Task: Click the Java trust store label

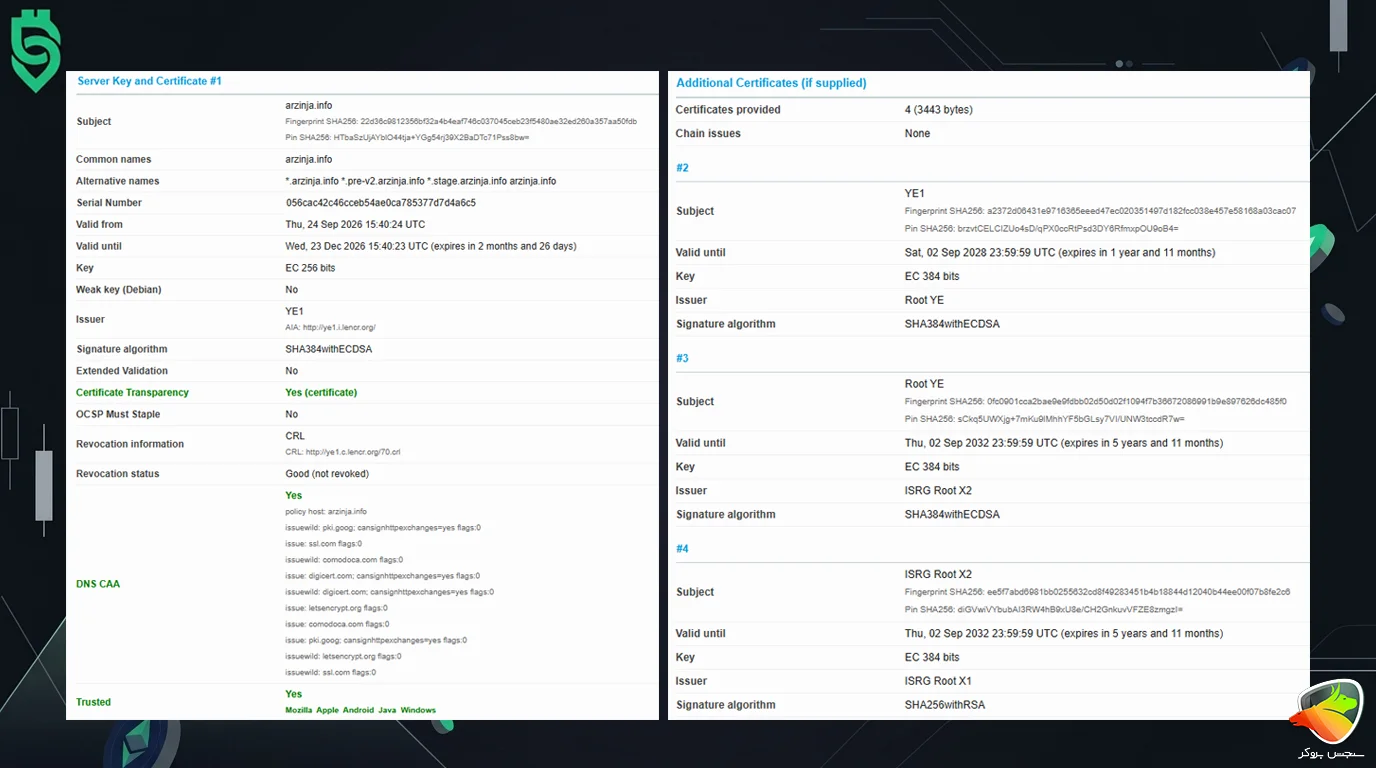Action: pyautogui.click(x=387, y=710)
